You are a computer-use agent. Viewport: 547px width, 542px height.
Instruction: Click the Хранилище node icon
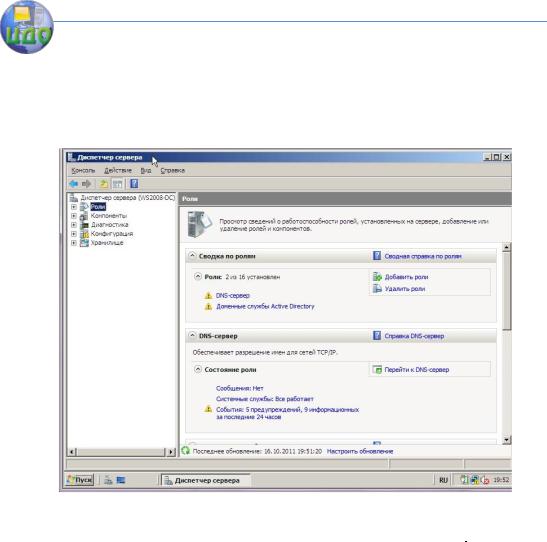[x=84, y=243]
